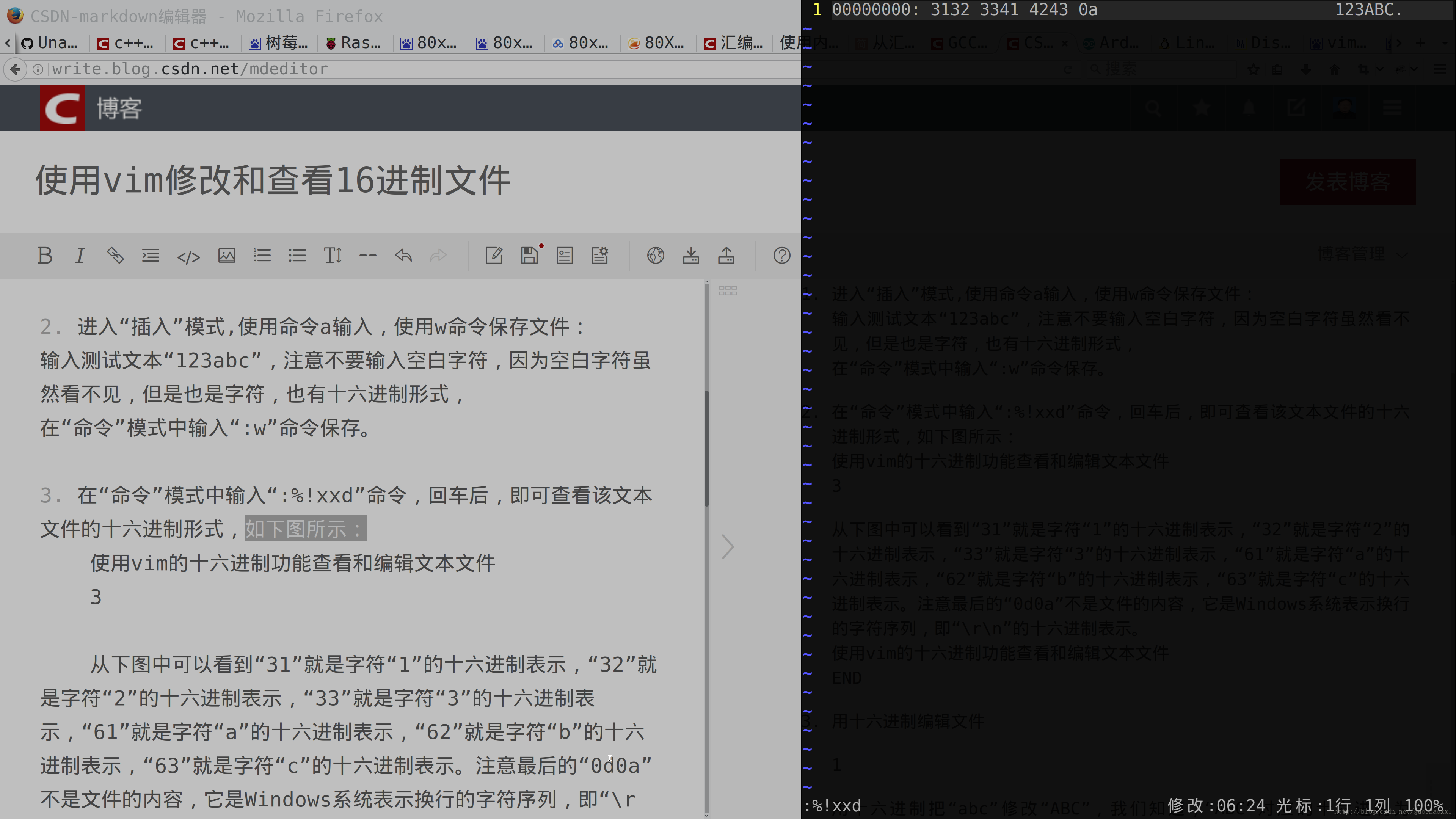1456x819 pixels.
Task: Insert a horizontal rule with the dashes icon
Action: point(367,256)
